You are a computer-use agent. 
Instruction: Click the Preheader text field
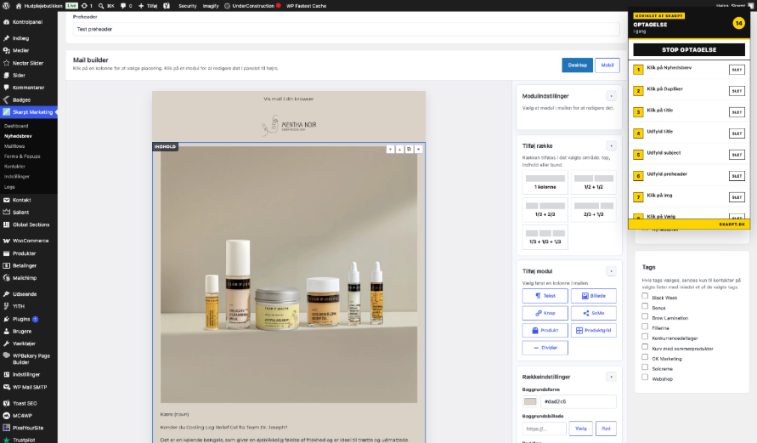pyautogui.click(x=346, y=29)
